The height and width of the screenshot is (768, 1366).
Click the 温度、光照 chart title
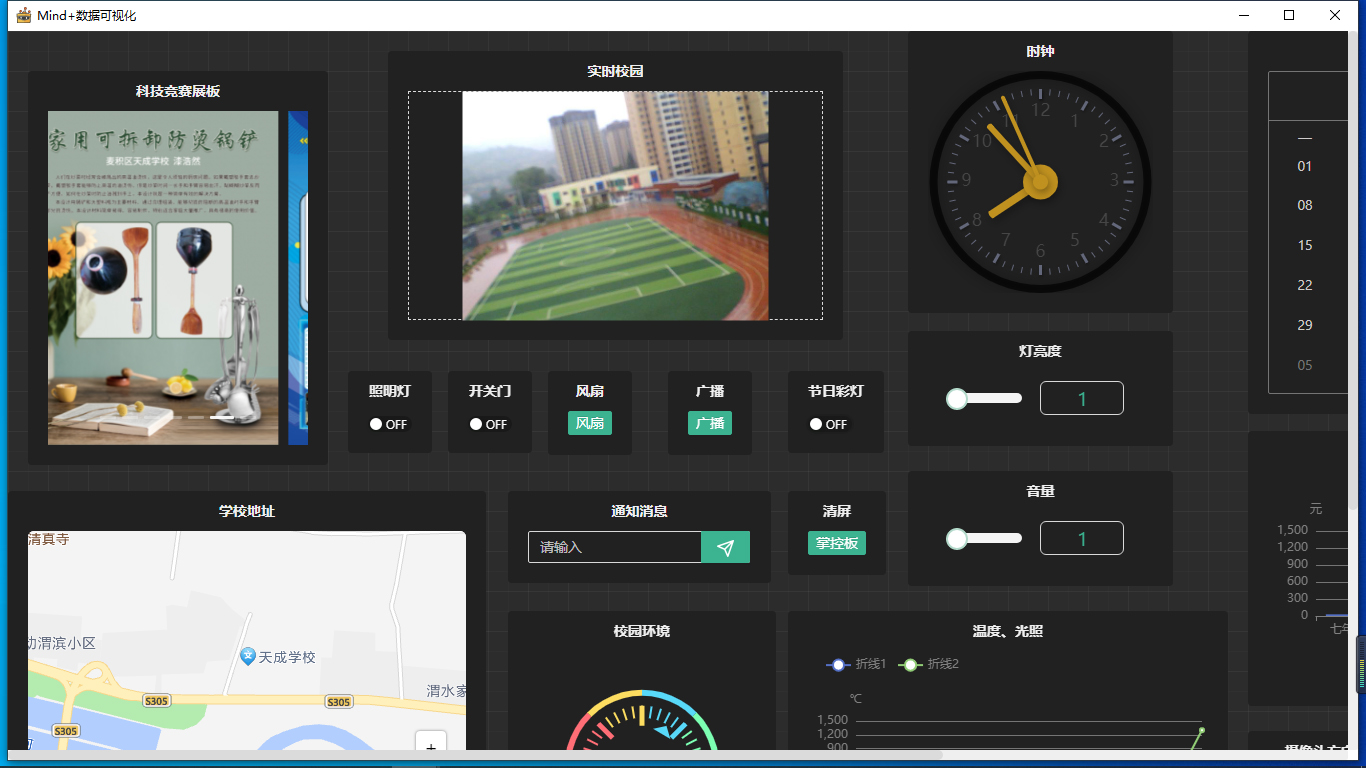[x=1008, y=631]
